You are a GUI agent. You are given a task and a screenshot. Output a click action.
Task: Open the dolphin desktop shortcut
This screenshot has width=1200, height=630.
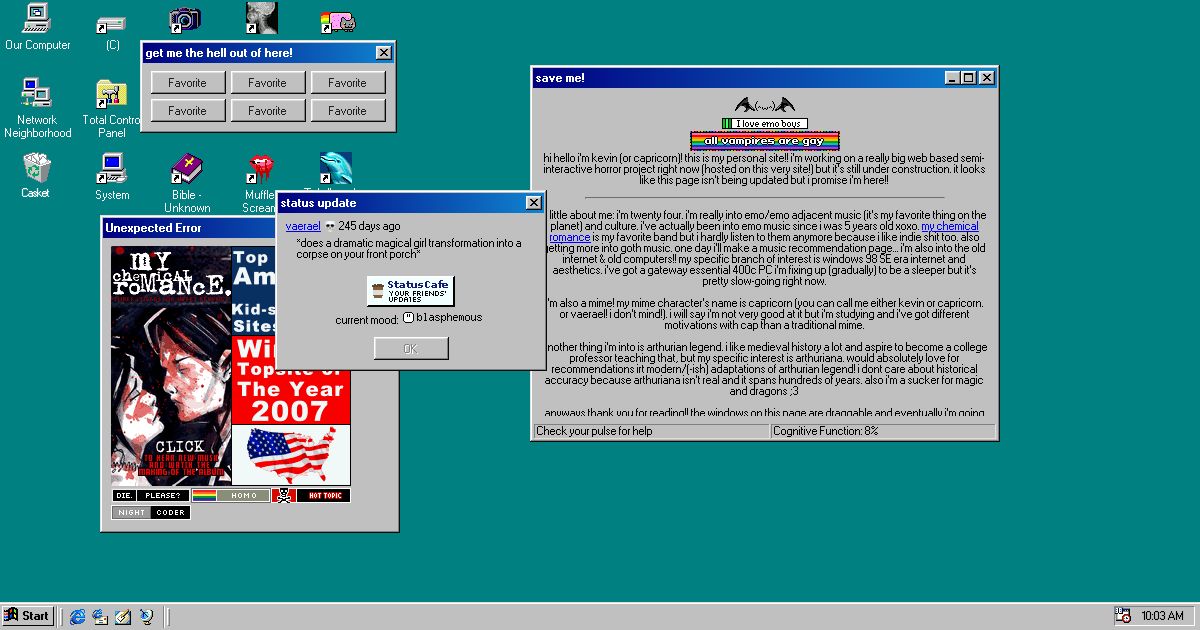click(x=335, y=170)
